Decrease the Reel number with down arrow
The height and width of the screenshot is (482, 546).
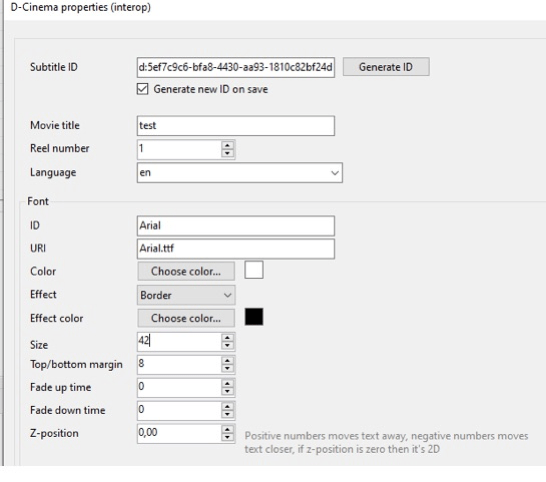point(227,153)
